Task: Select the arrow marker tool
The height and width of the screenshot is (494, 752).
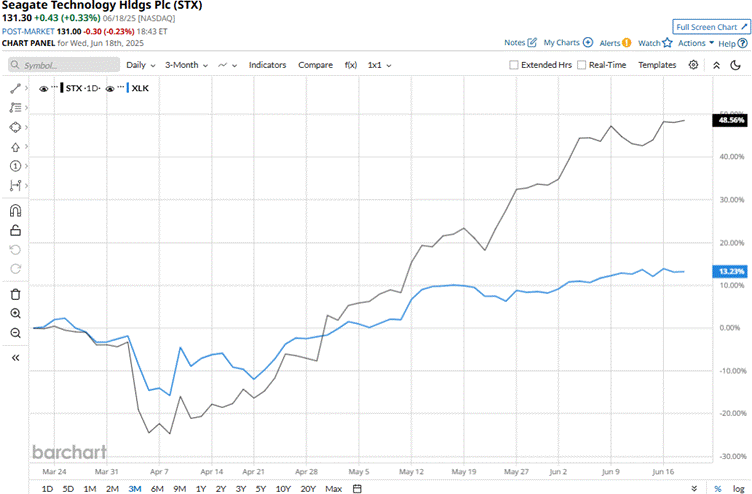Action: 15,147
